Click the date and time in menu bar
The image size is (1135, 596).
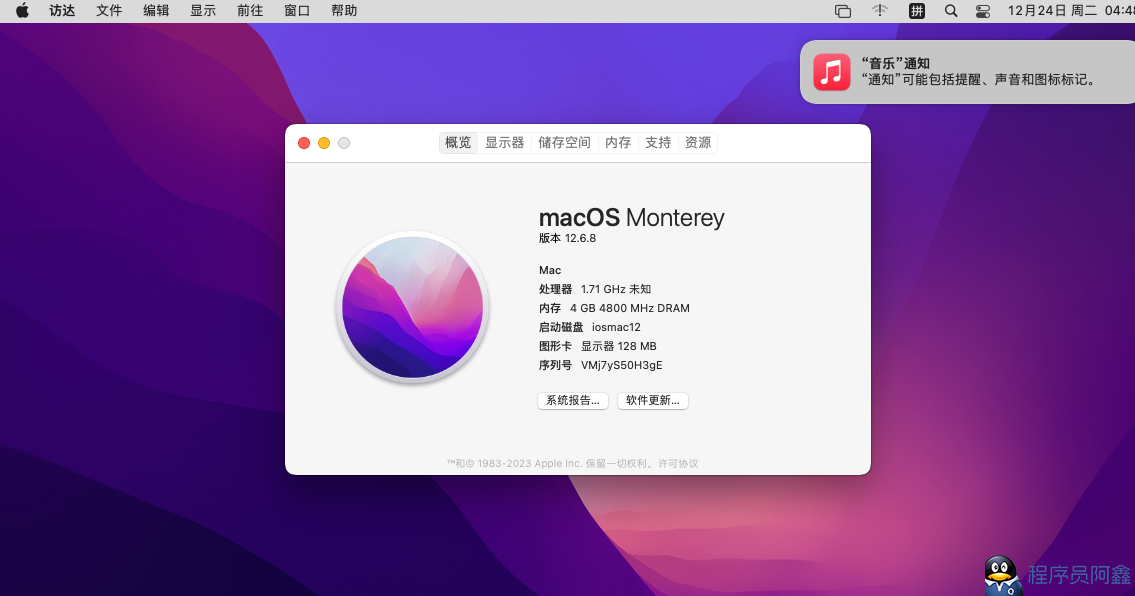[1071, 11]
